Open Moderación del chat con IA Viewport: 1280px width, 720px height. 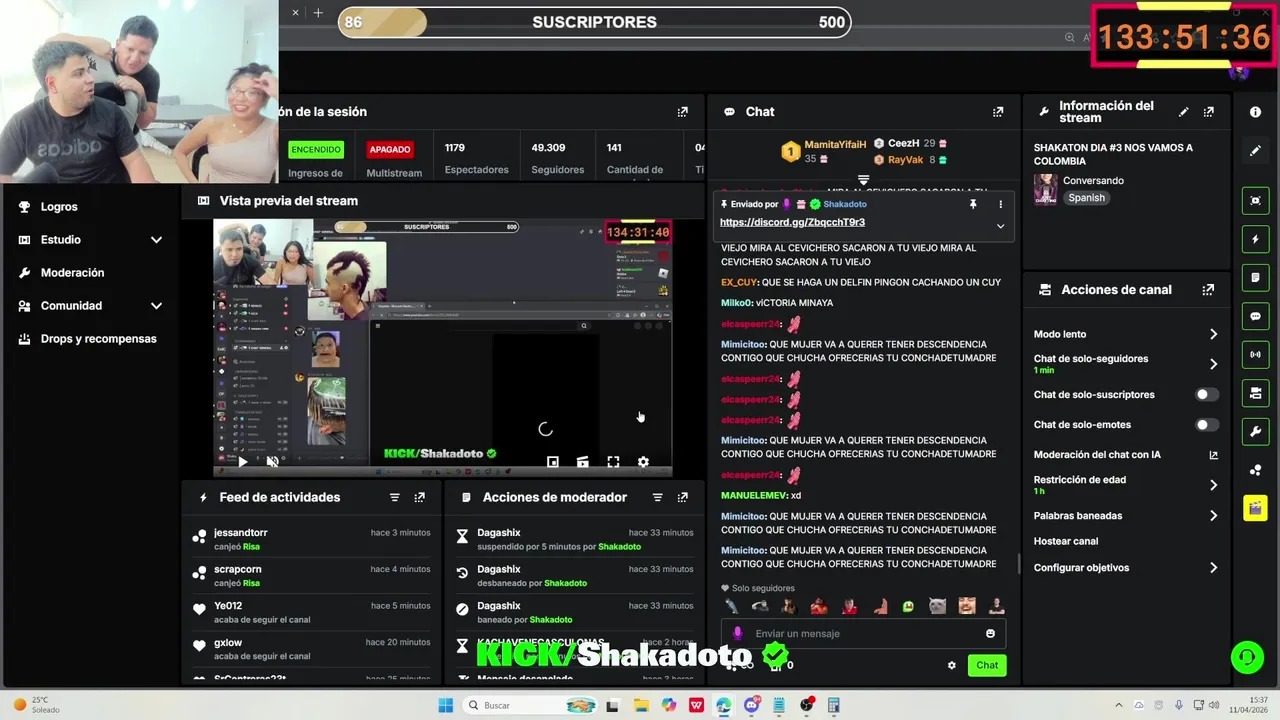[1125, 455]
